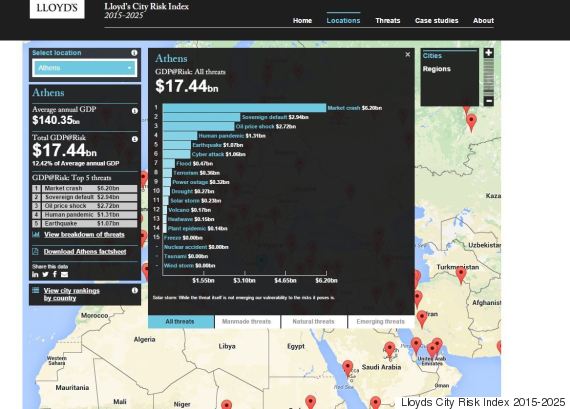Download Athens factsheet link

point(85,252)
